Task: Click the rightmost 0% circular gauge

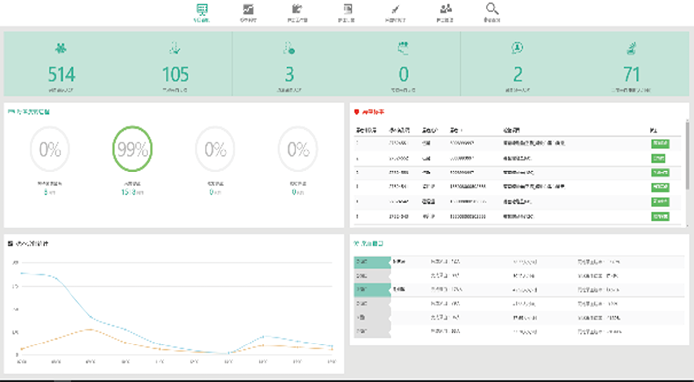Action: pyautogui.click(x=298, y=149)
